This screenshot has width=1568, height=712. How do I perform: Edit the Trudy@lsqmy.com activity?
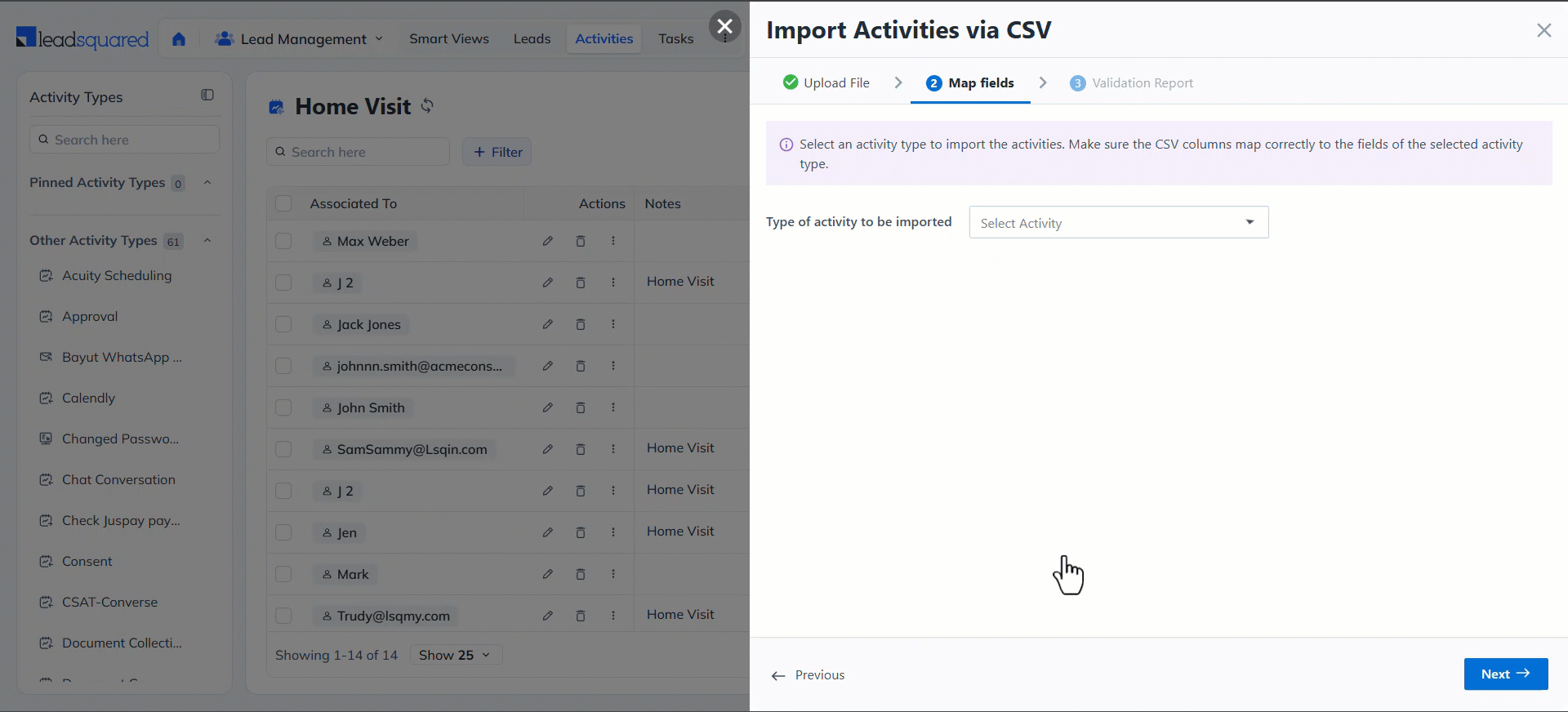547,616
